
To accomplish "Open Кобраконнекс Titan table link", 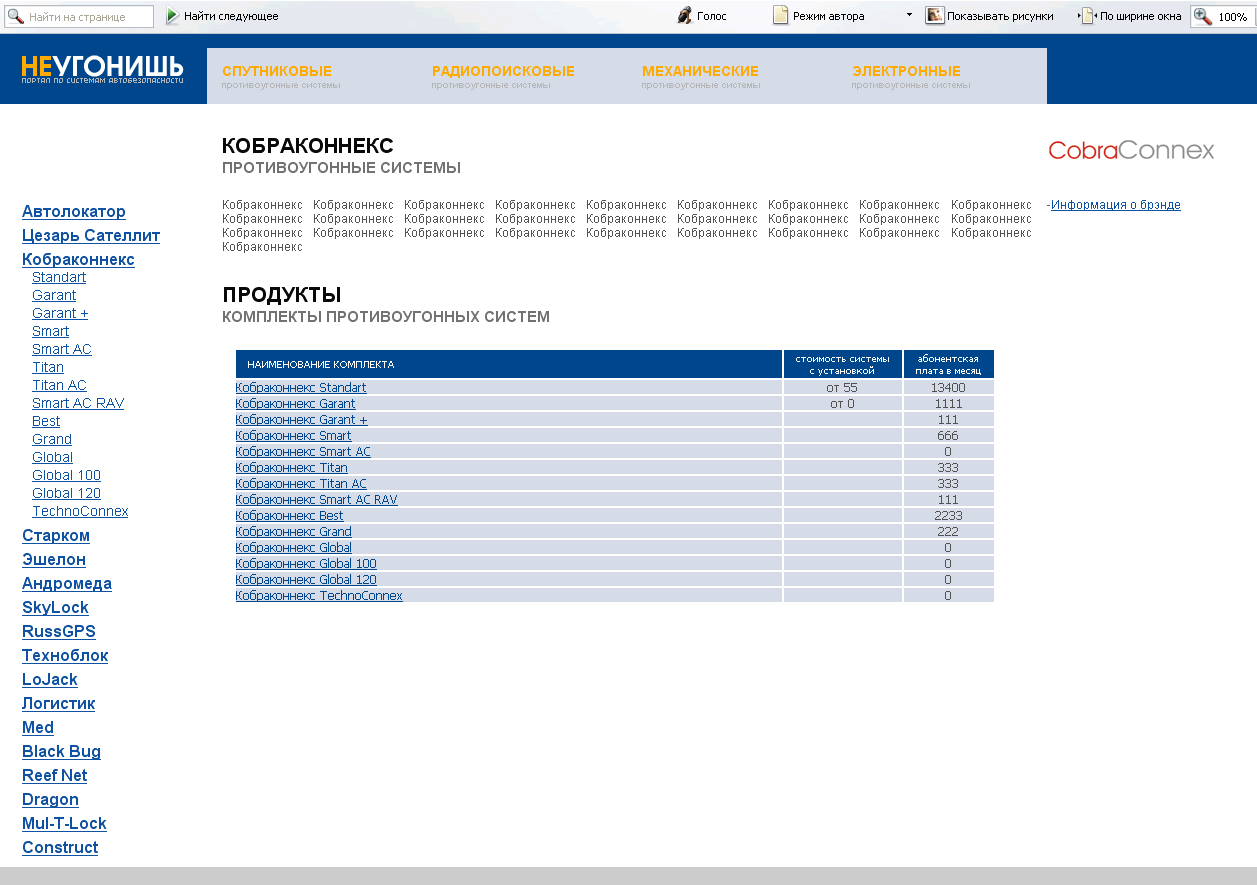I will pyautogui.click(x=292, y=468).
